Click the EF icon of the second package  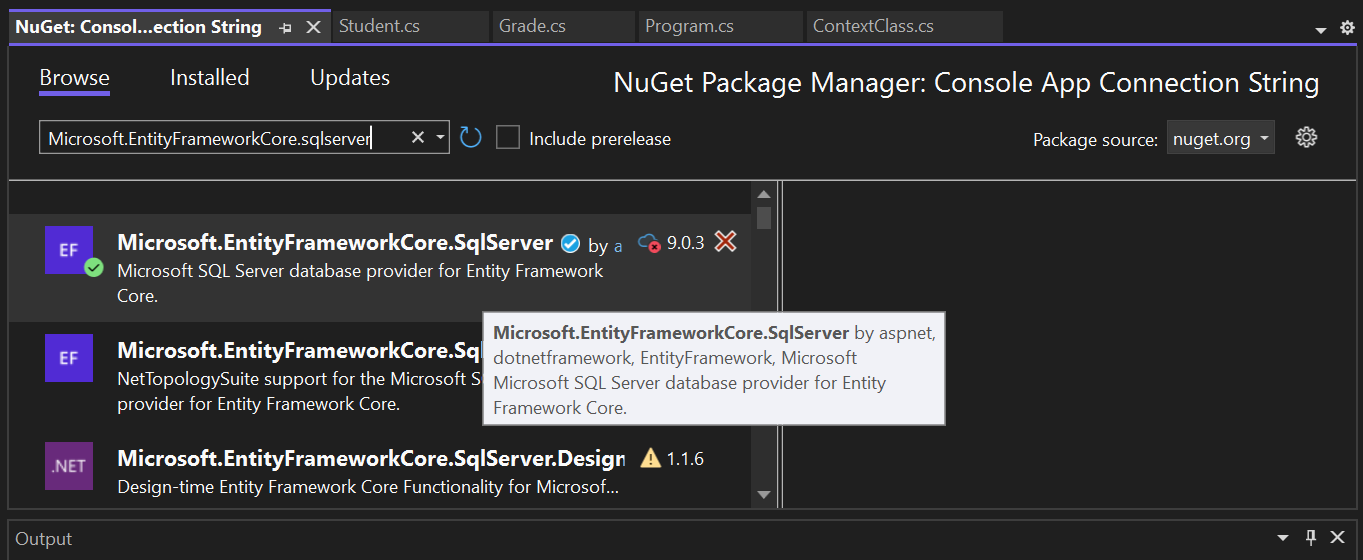coord(69,358)
